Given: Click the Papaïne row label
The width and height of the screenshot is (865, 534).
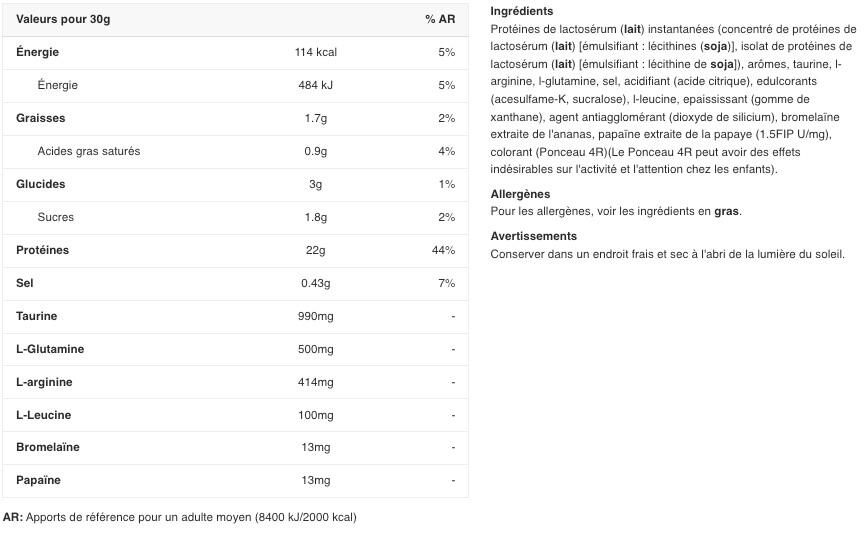Looking at the screenshot, I should pos(38,480).
